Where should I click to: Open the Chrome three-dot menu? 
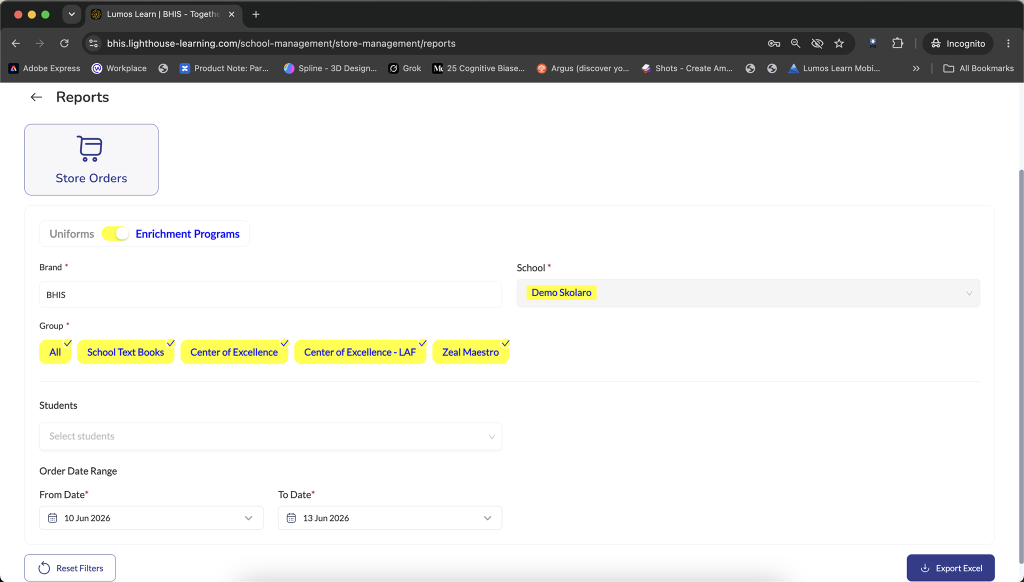point(1008,43)
